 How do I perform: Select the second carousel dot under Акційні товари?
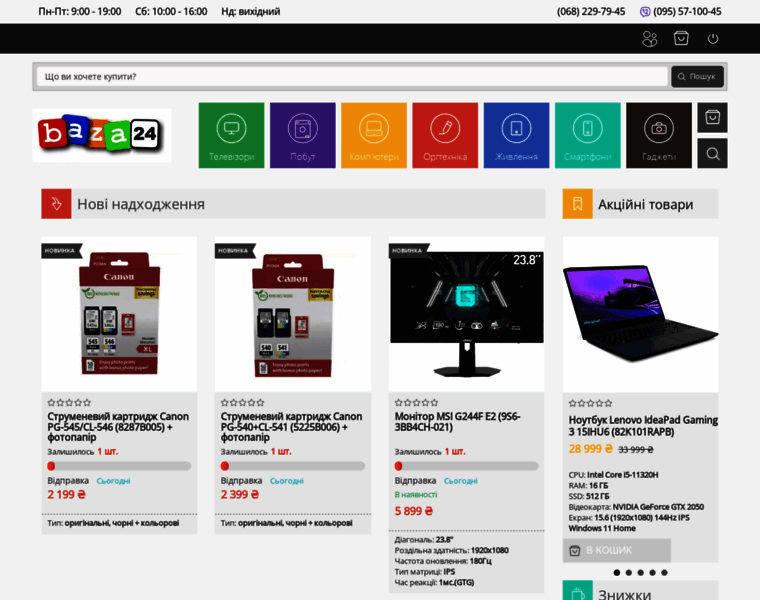[629, 572]
